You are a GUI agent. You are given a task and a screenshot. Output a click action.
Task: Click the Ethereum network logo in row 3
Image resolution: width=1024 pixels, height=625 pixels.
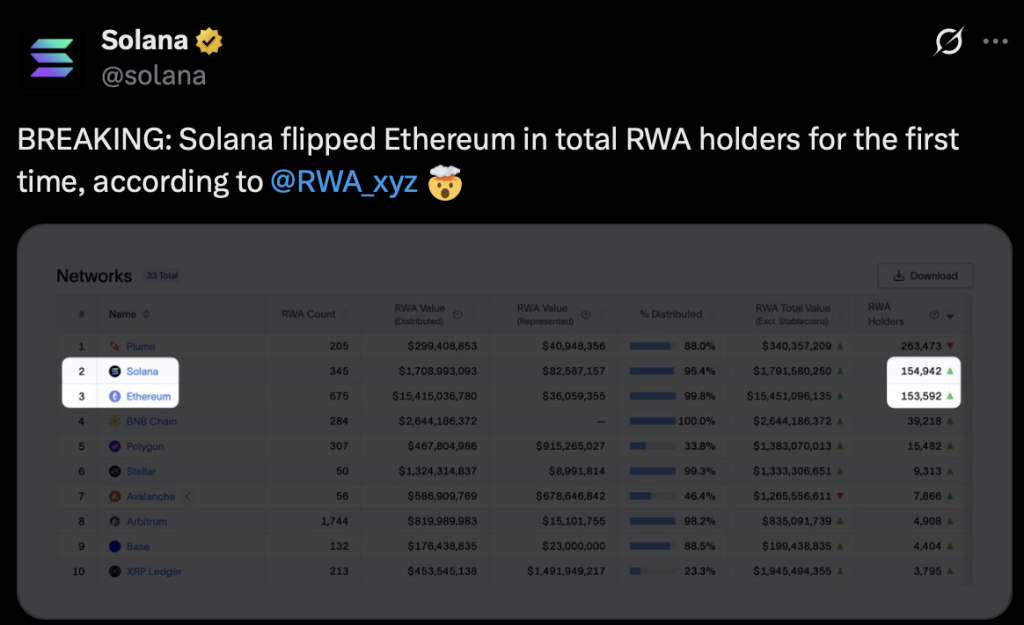pyautogui.click(x=115, y=396)
